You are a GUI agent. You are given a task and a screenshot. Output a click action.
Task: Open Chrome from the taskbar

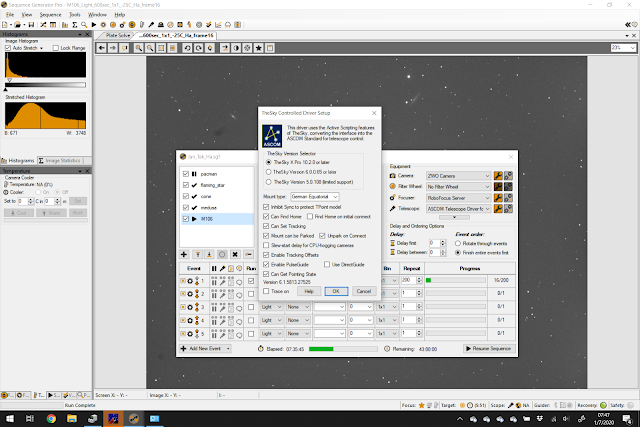tap(51, 418)
